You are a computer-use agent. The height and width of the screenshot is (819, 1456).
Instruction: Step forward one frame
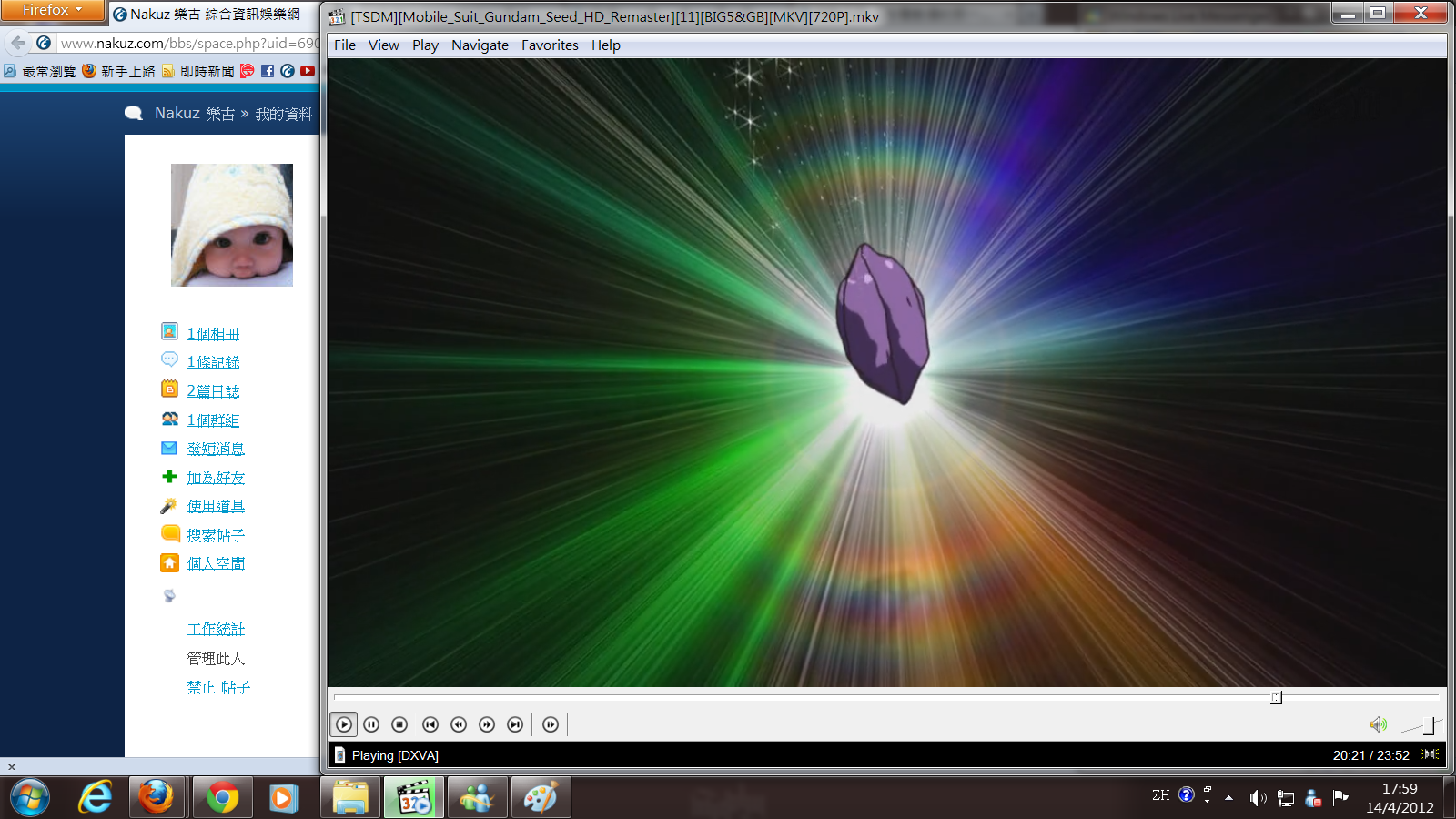click(x=551, y=724)
